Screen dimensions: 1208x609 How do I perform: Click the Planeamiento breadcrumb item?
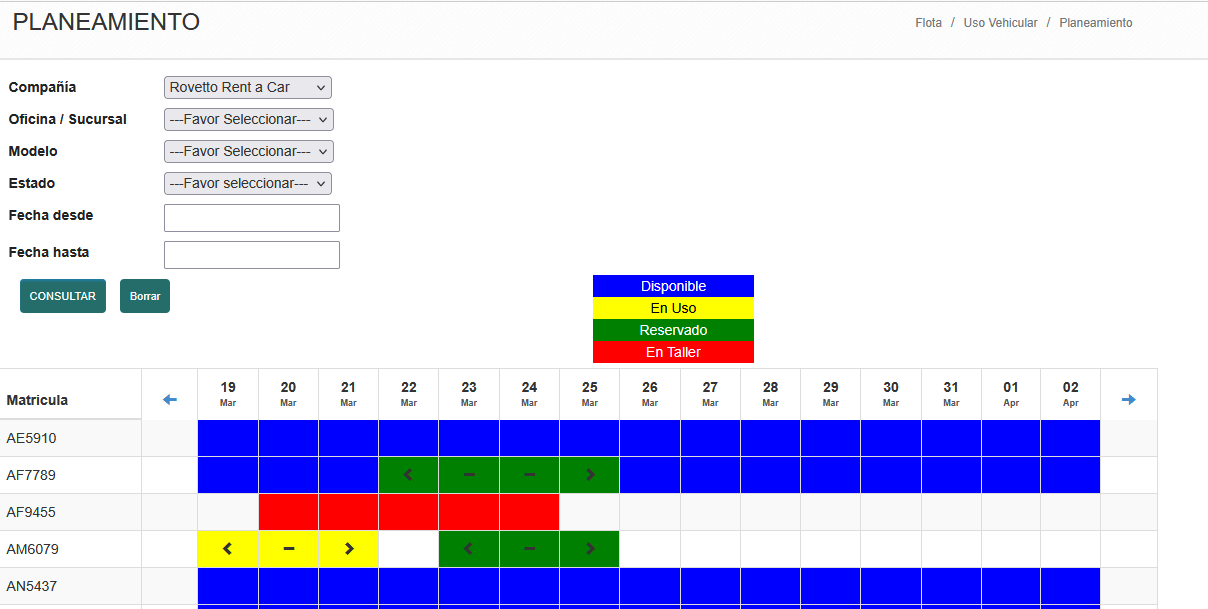pyautogui.click(x=1096, y=23)
